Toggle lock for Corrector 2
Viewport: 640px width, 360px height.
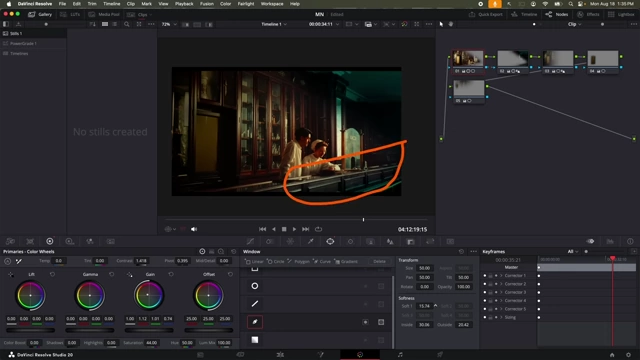click(x=490, y=284)
